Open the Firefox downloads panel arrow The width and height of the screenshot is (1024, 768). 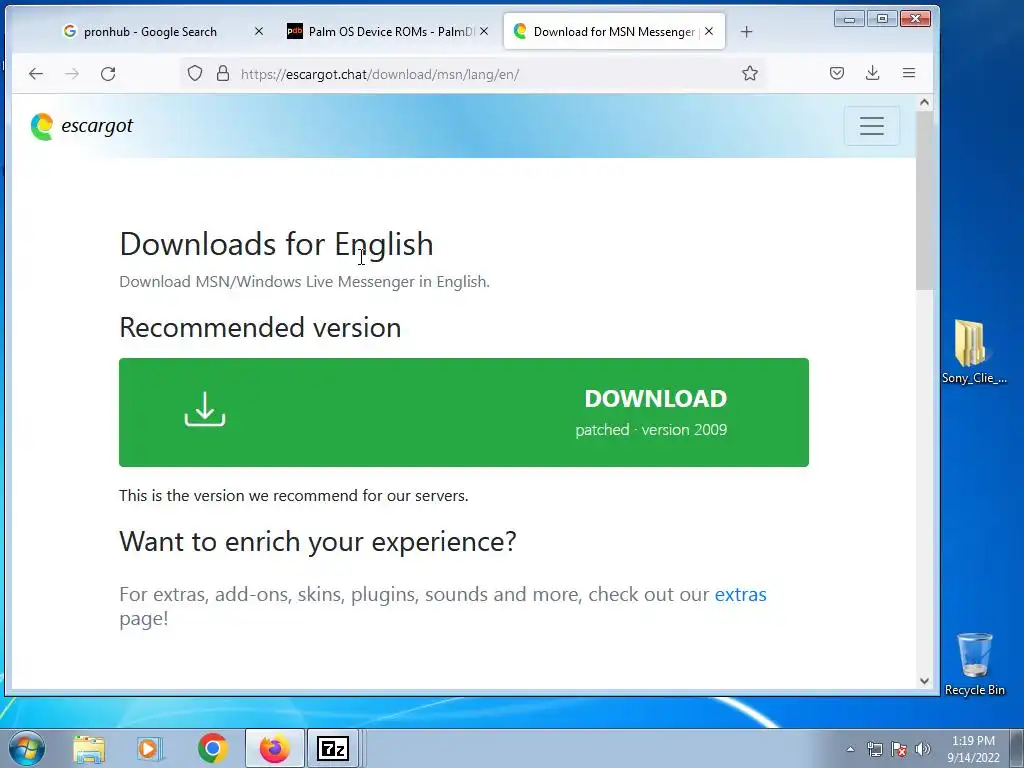click(872, 73)
